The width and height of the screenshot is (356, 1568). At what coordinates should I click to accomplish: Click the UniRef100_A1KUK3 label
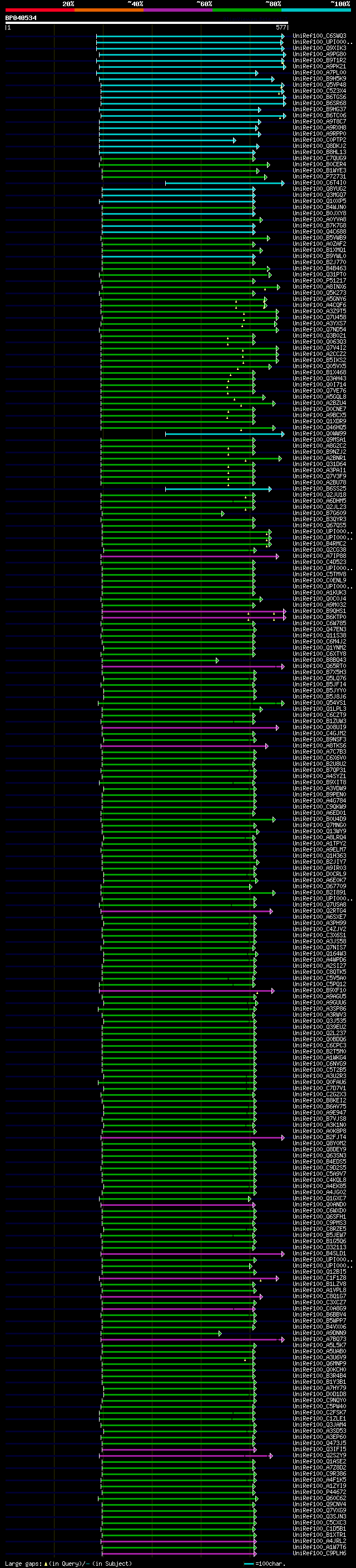319,592
